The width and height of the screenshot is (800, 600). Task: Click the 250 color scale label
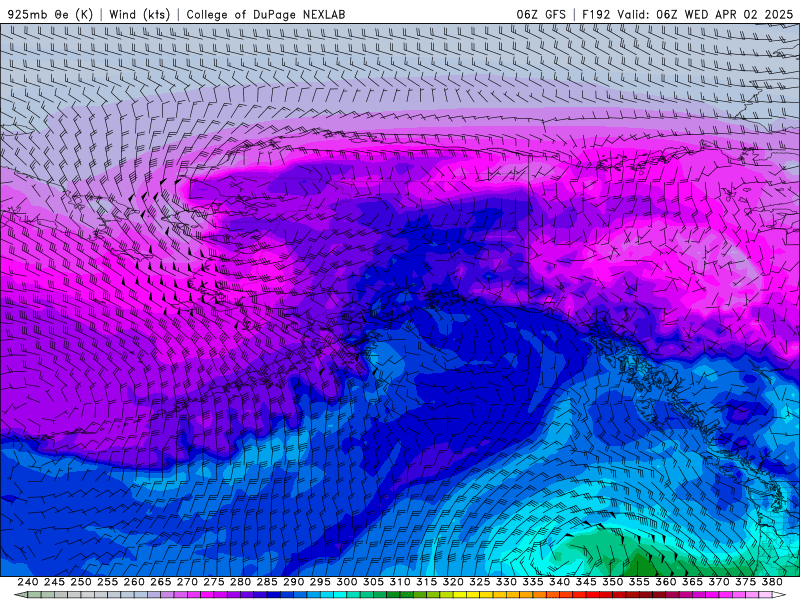click(x=81, y=582)
